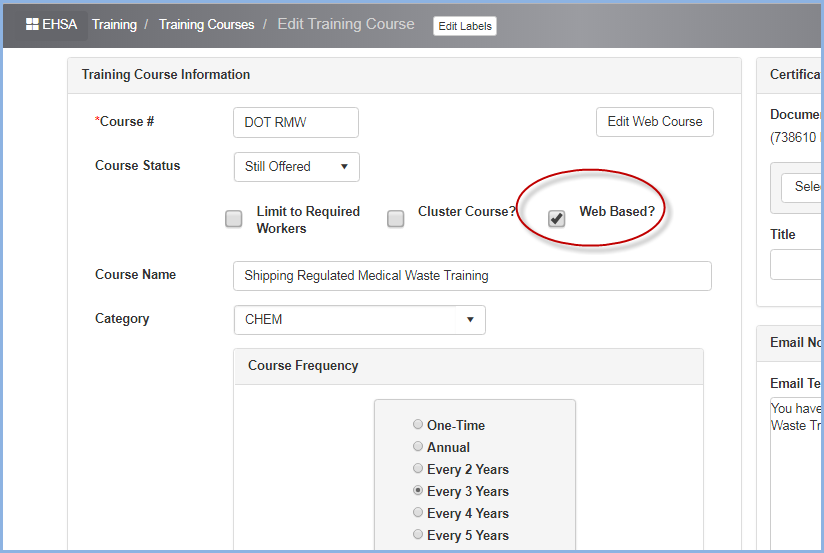The width and height of the screenshot is (824, 553).
Task: Check the Cluster Course? checkbox
Action: coord(396,219)
